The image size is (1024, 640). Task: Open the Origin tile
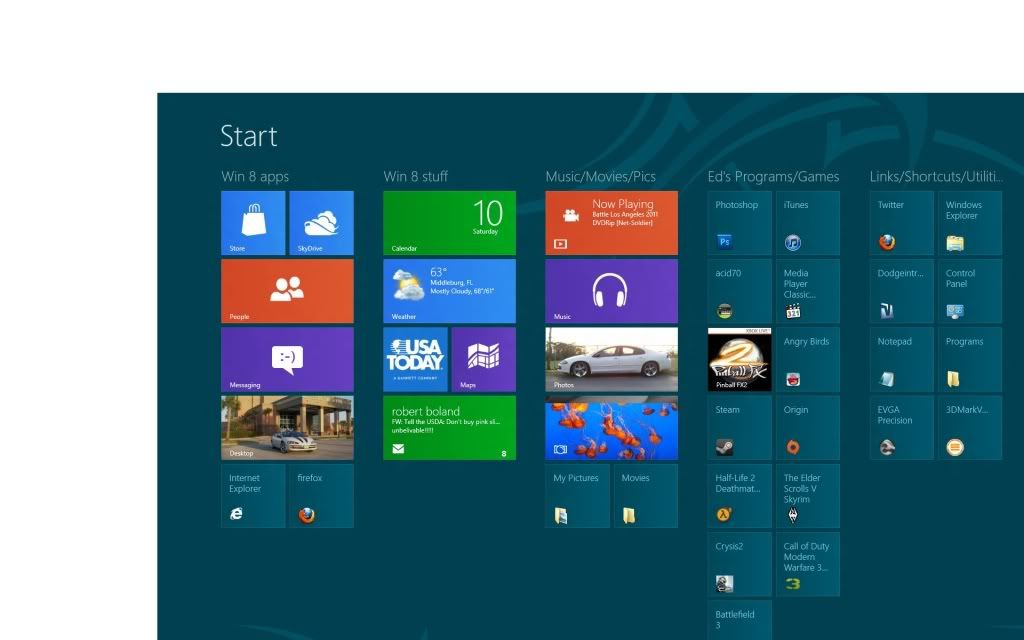coord(808,428)
